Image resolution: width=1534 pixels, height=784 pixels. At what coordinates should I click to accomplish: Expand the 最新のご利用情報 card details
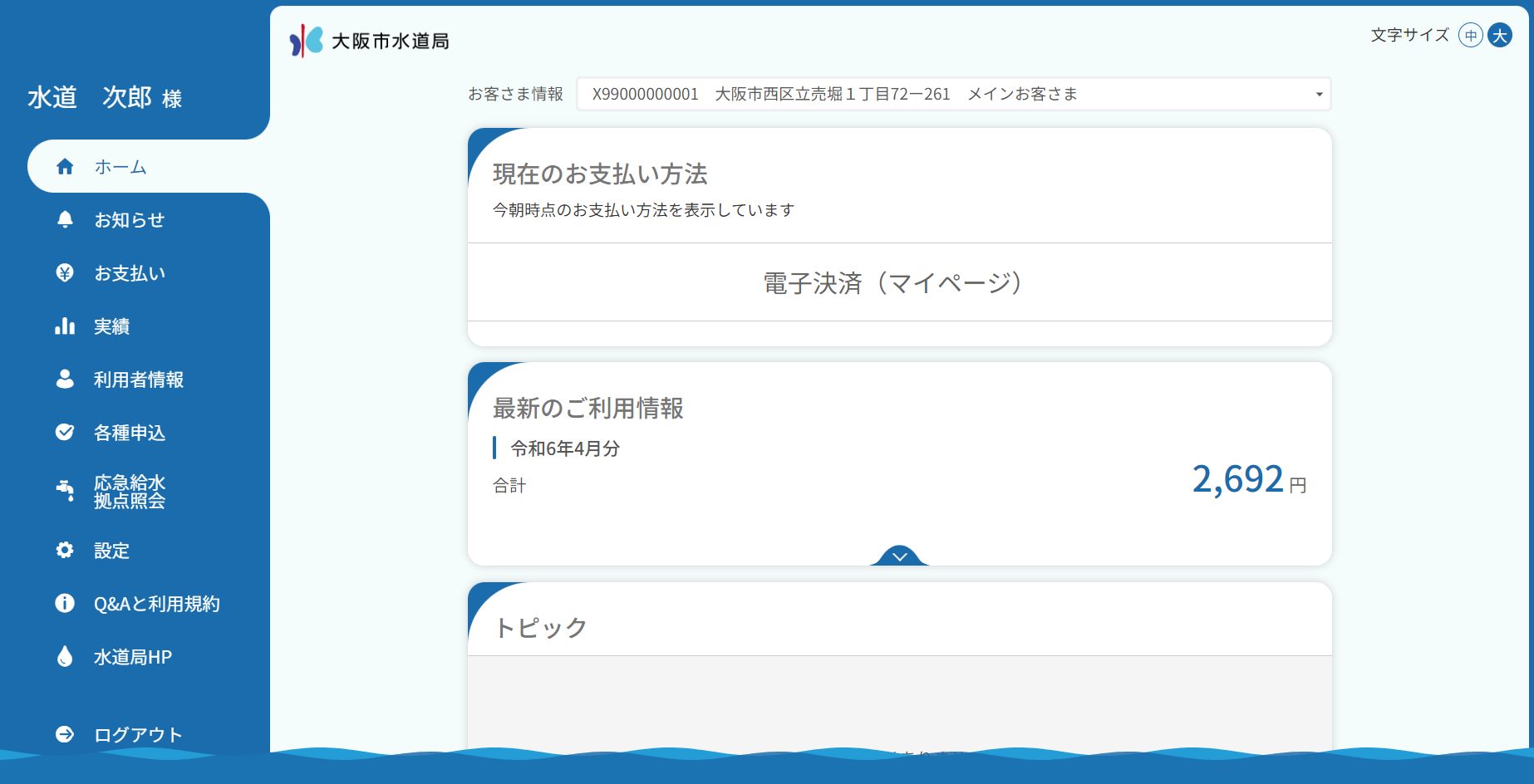pos(898,556)
